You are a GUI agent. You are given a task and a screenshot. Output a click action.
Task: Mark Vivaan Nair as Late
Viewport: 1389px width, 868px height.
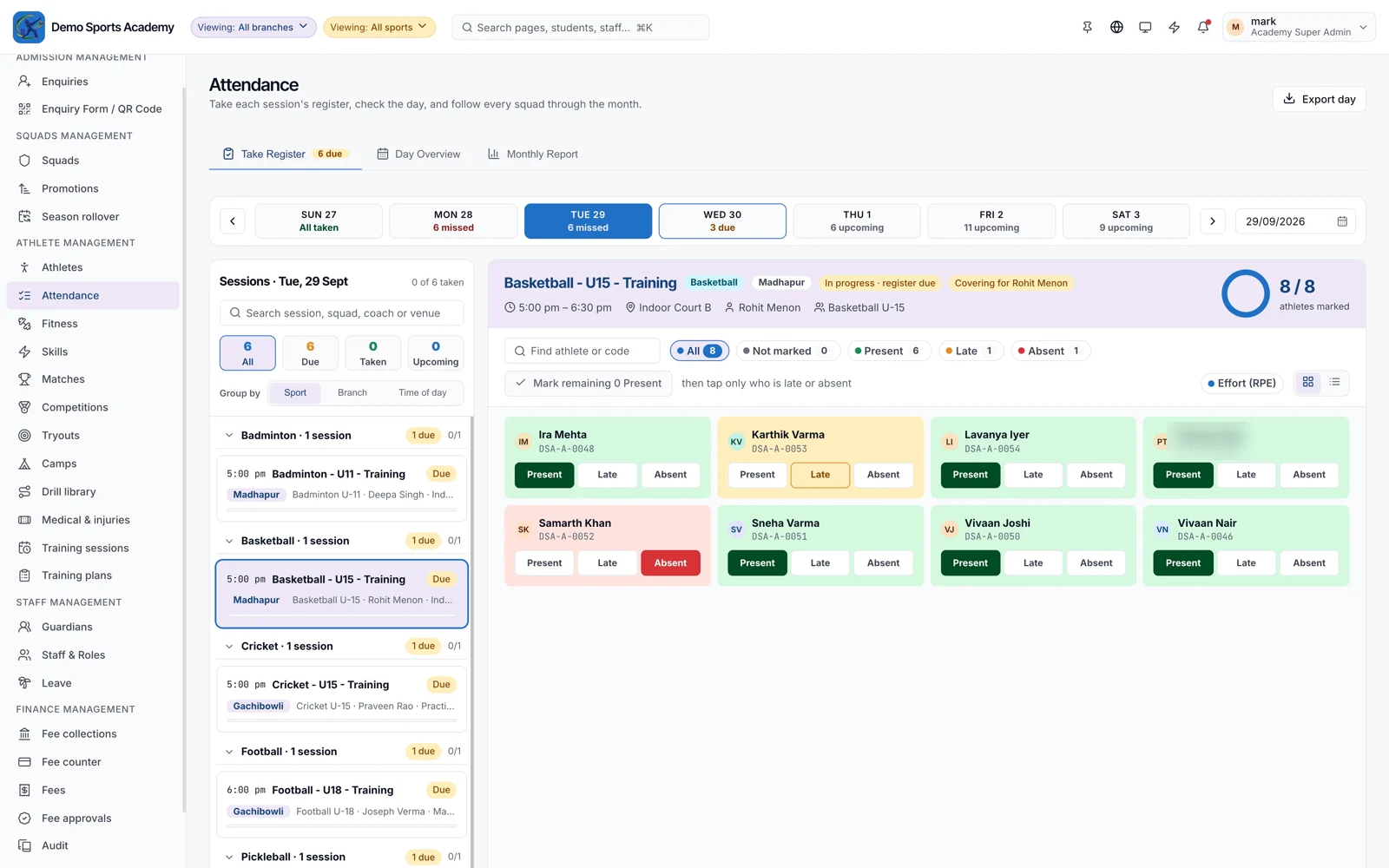[1246, 562]
